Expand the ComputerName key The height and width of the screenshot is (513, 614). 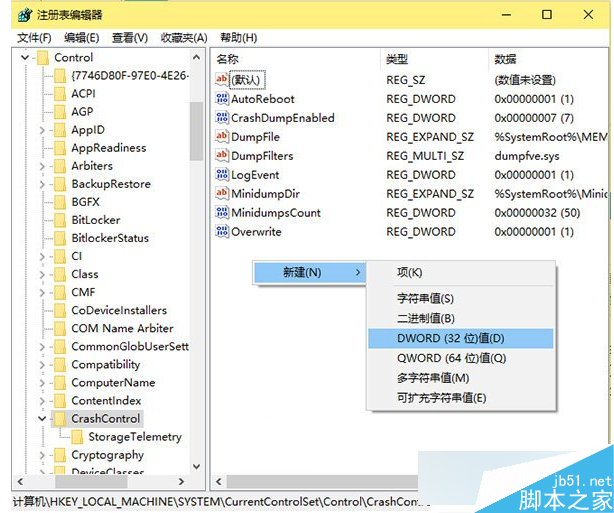[42, 383]
